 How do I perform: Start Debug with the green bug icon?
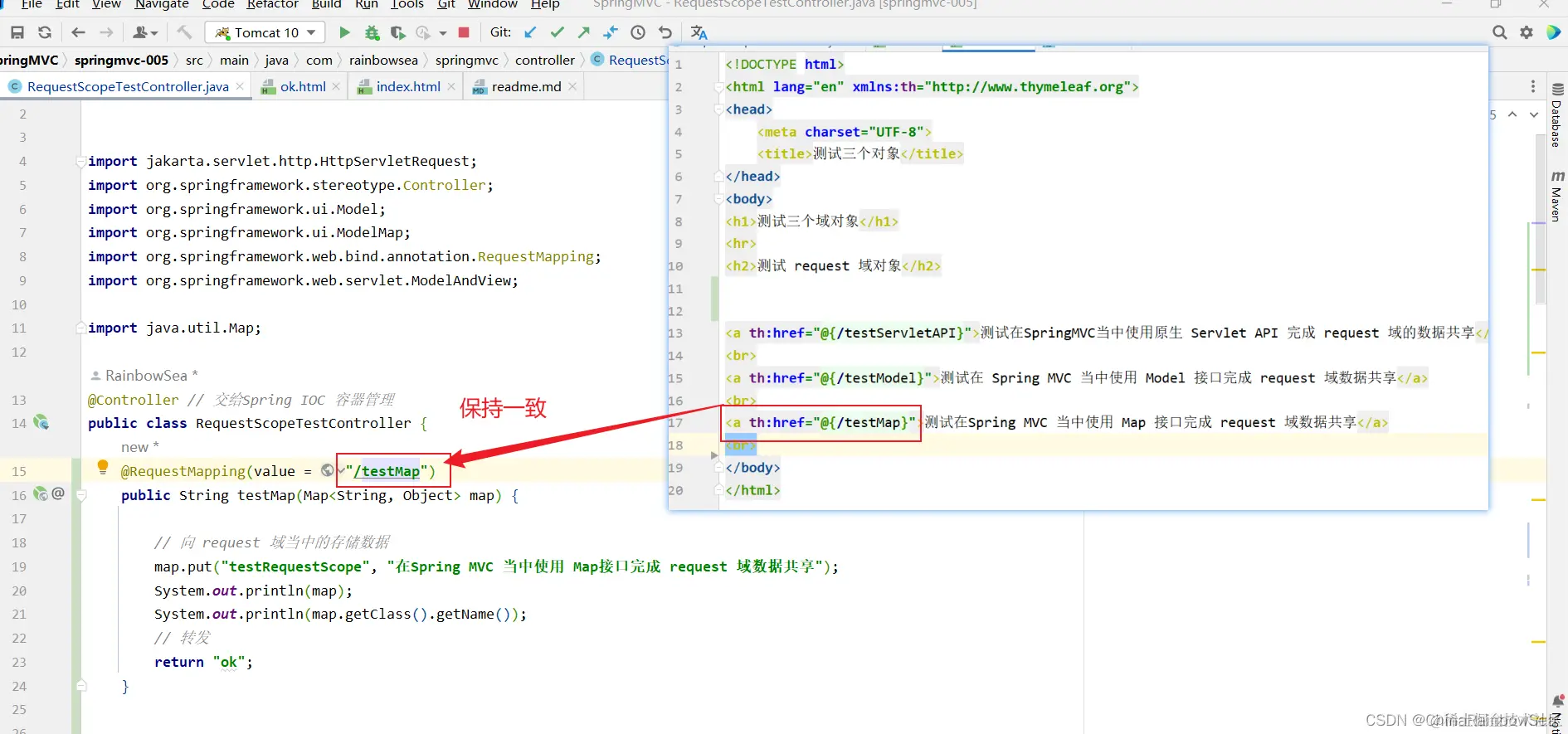point(372,32)
